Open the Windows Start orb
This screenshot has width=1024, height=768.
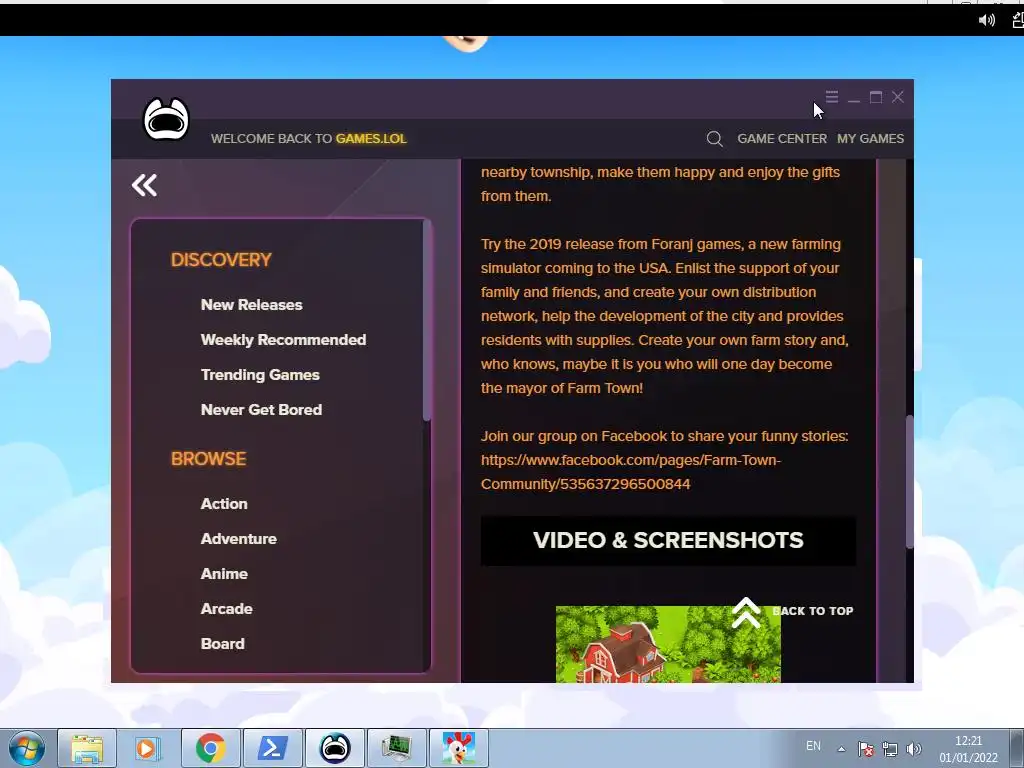pos(26,748)
